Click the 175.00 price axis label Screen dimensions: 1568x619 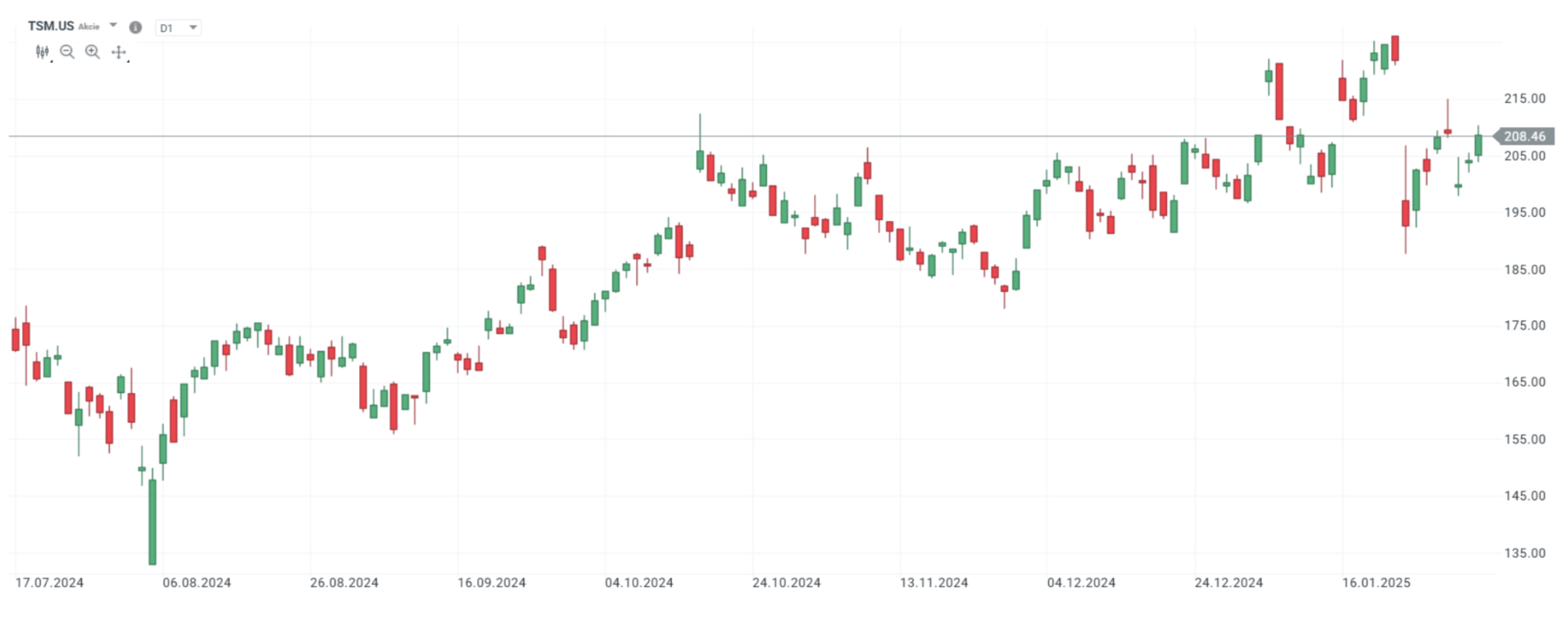point(1524,326)
